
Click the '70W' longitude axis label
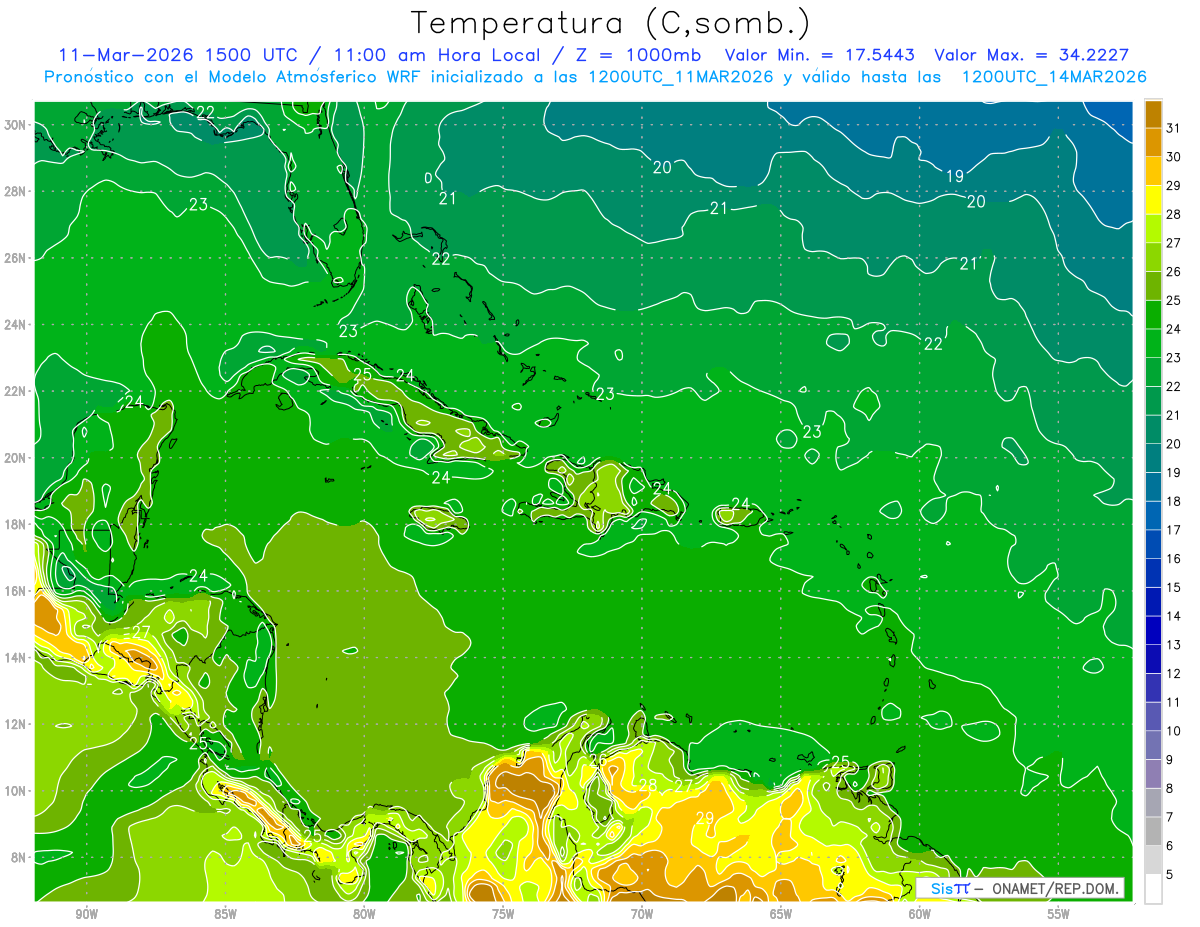point(642,914)
